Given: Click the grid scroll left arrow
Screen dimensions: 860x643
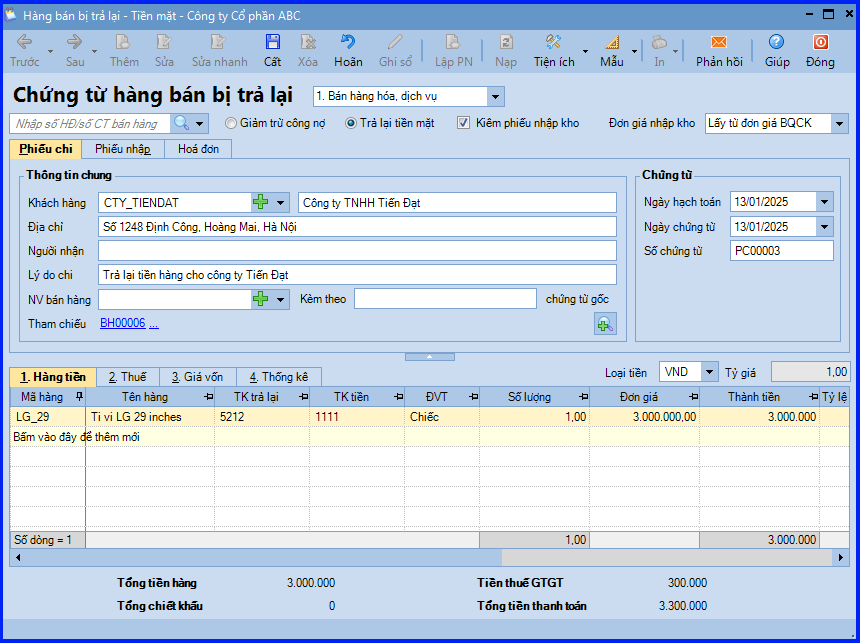Looking at the screenshot, I should 18,557.
